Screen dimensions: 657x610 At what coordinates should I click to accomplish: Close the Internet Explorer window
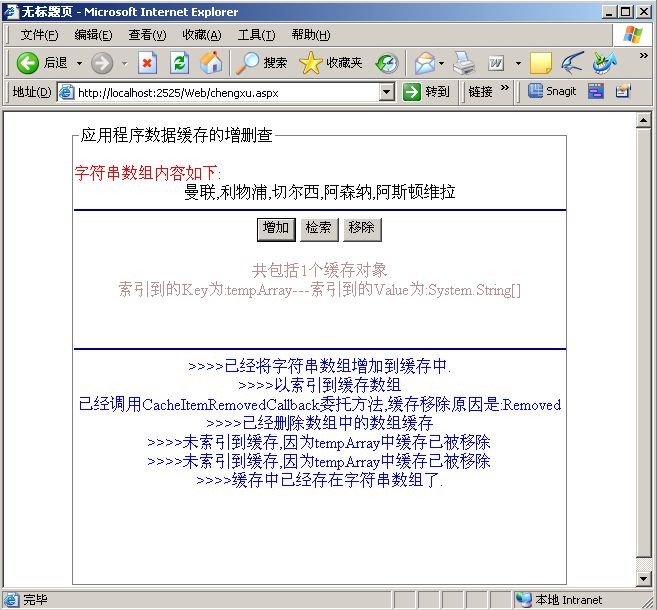[644, 12]
